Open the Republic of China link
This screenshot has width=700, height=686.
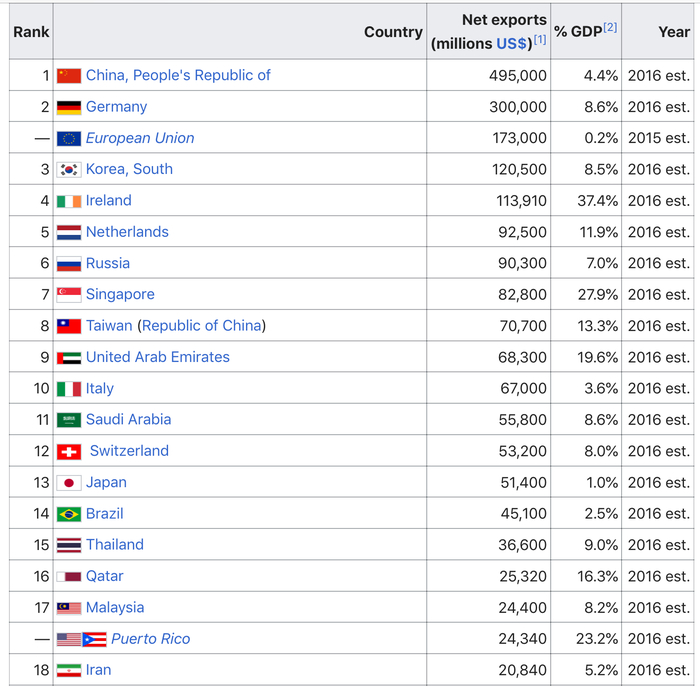203,326
